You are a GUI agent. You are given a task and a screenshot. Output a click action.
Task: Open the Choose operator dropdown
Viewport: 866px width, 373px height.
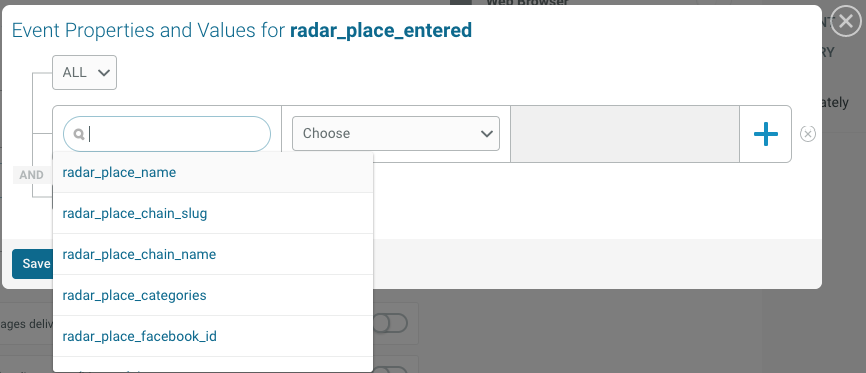[x=396, y=133]
